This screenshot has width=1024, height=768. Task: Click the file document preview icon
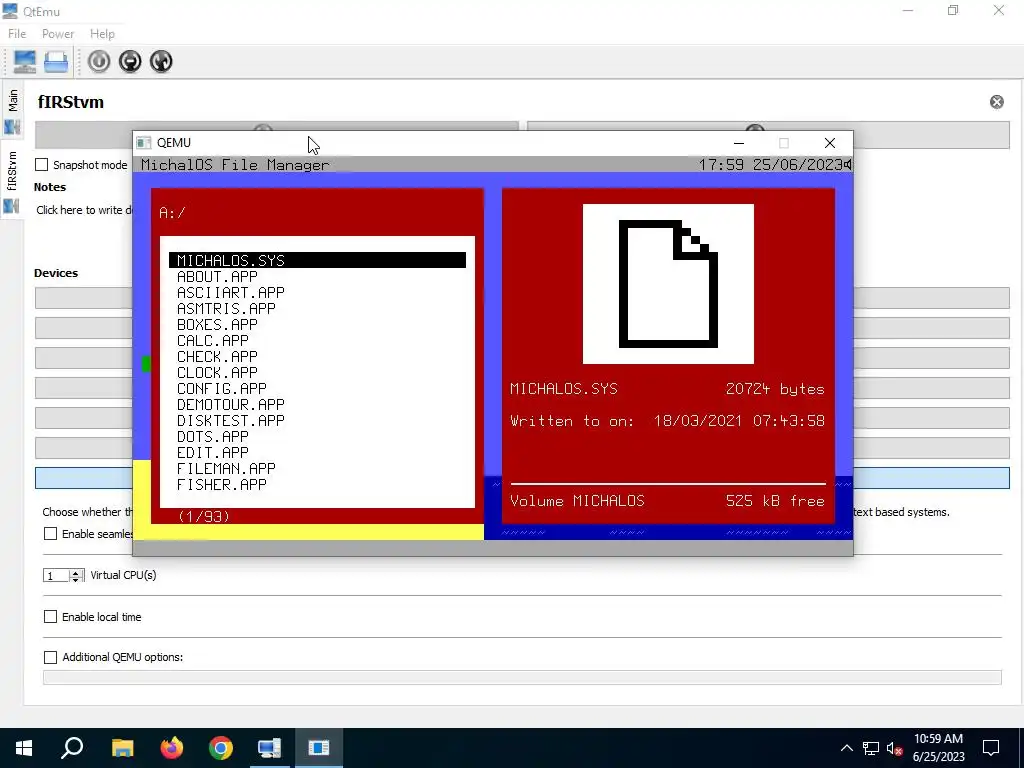point(668,283)
